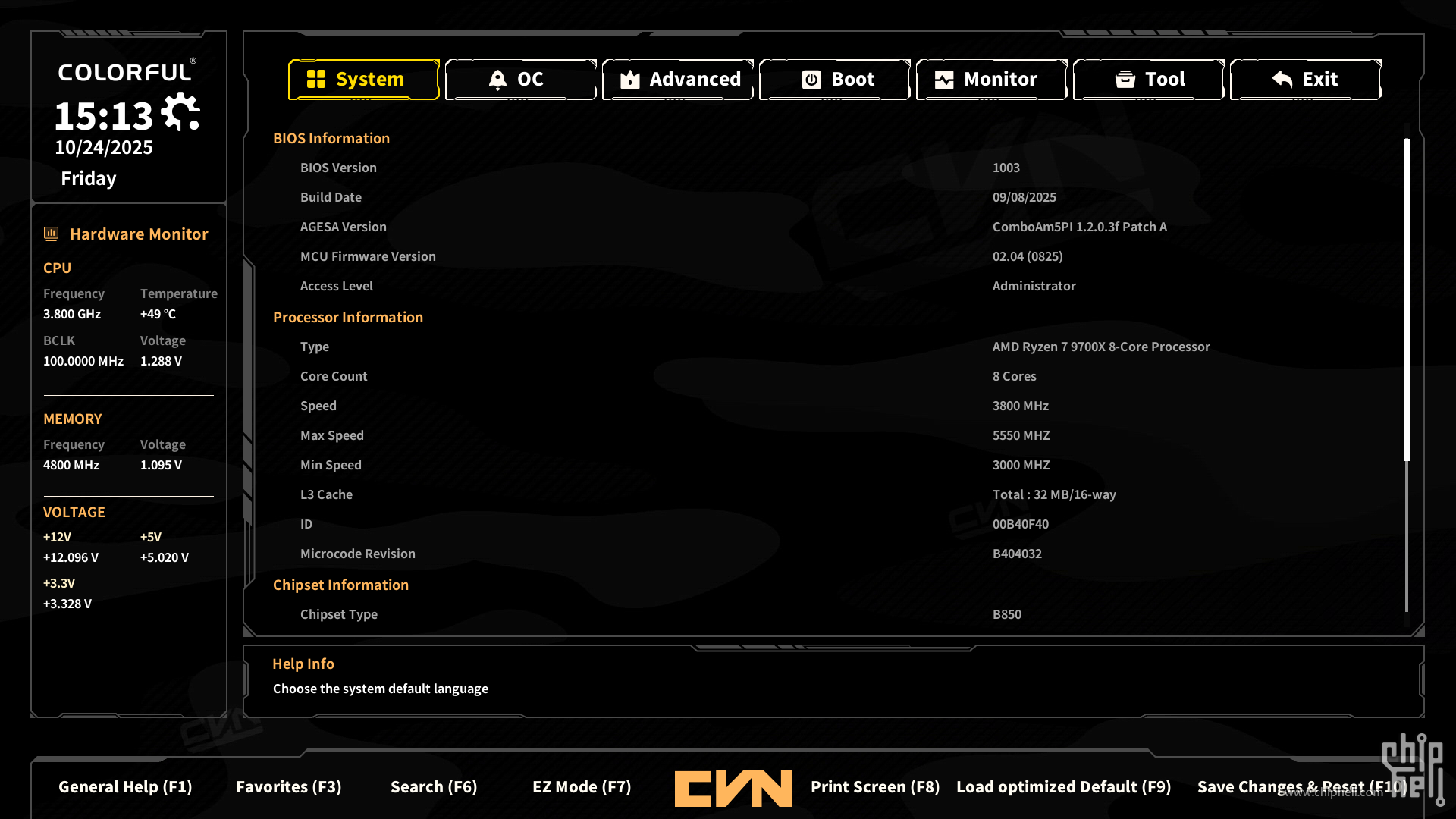1456x819 pixels.
Task: Click the vertical scrollbar in the System page
Action: point(1407,300)
